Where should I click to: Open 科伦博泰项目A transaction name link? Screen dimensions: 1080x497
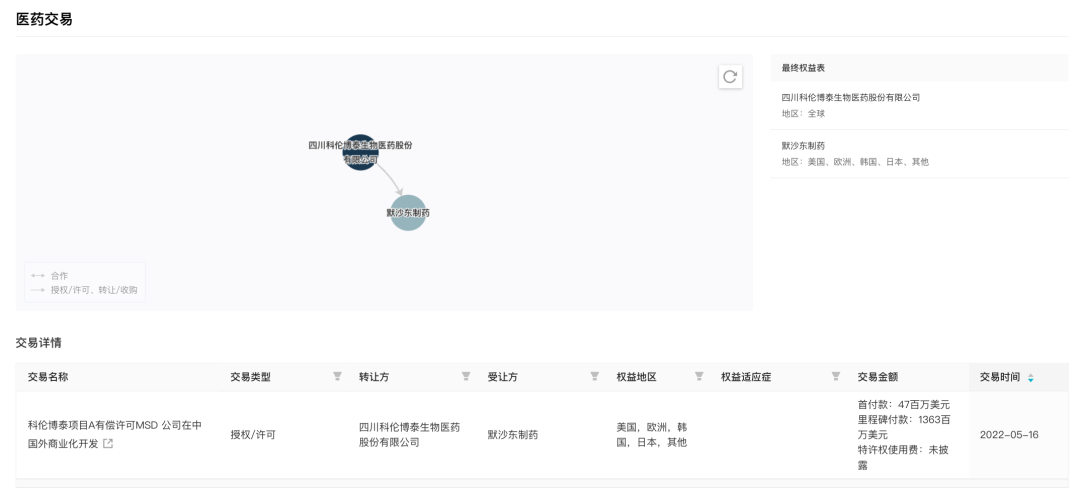115,434
